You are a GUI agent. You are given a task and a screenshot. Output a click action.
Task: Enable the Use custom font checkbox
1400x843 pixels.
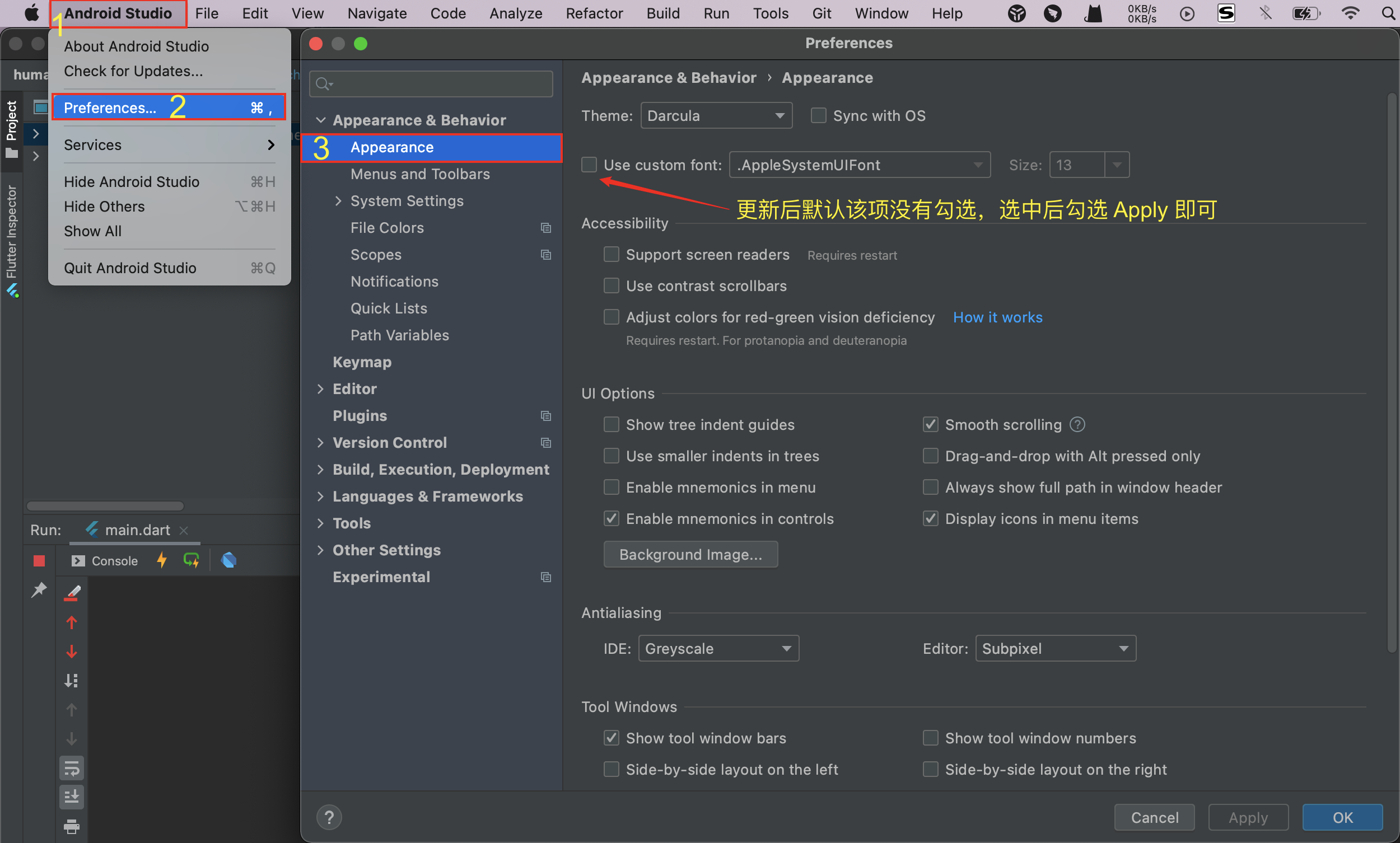click(x=589, y=165)
